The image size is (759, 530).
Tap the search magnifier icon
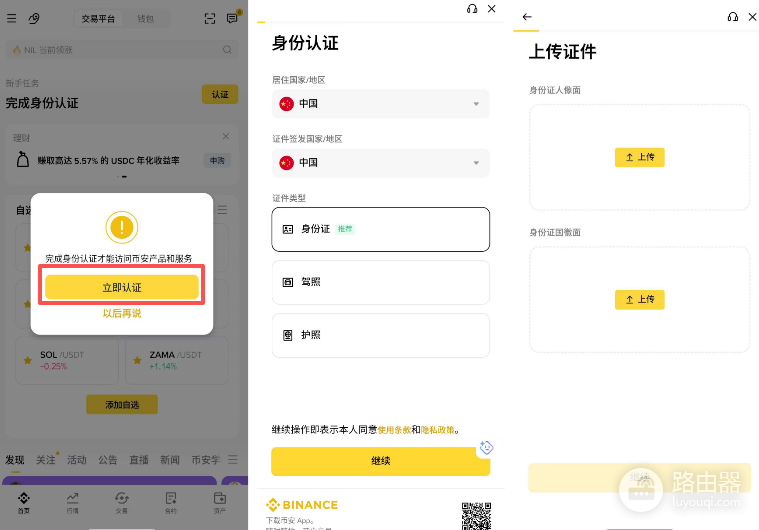[x=227, y=49]
